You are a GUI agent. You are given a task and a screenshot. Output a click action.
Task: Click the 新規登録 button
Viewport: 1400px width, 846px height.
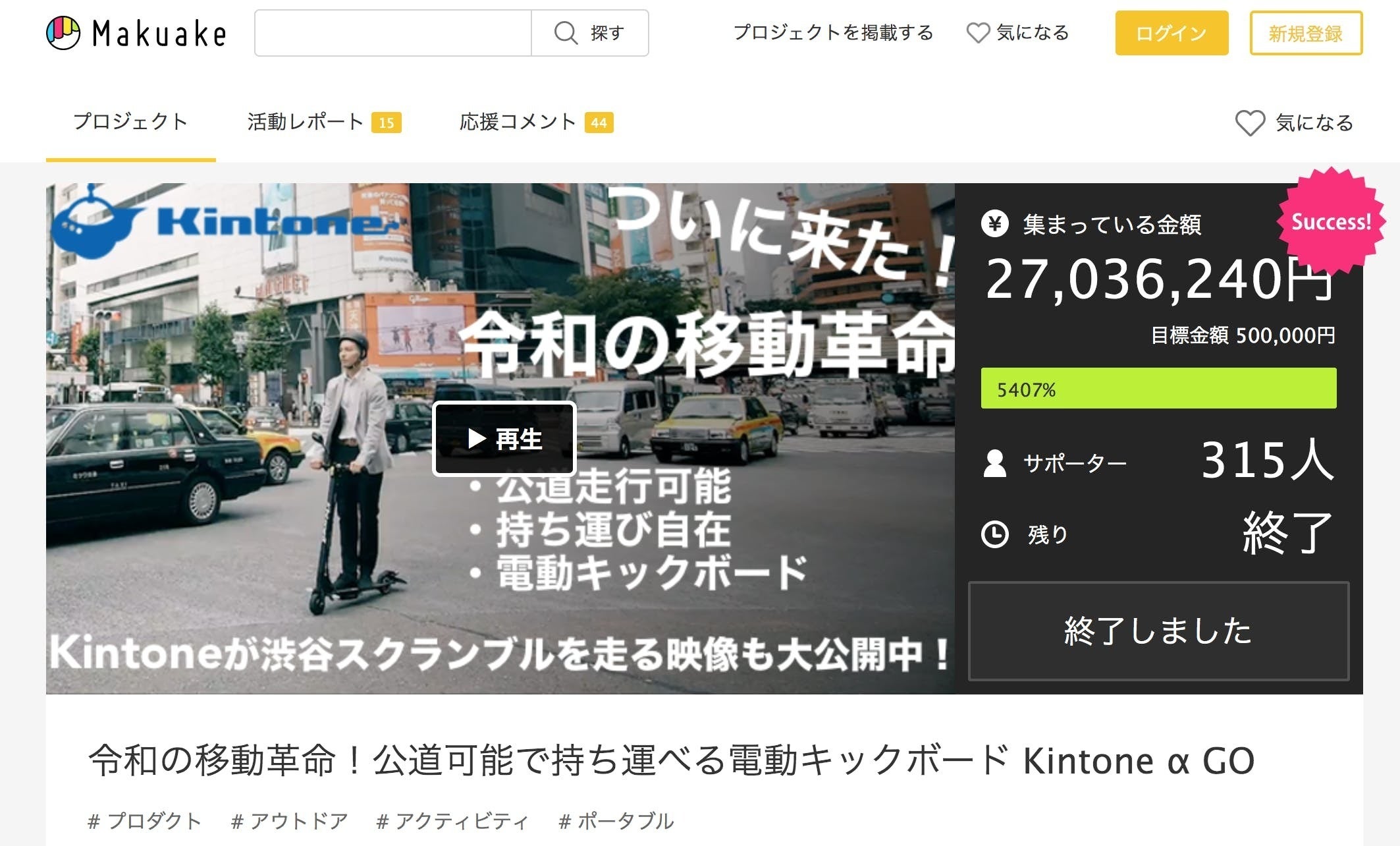(x=1306, y=33)
